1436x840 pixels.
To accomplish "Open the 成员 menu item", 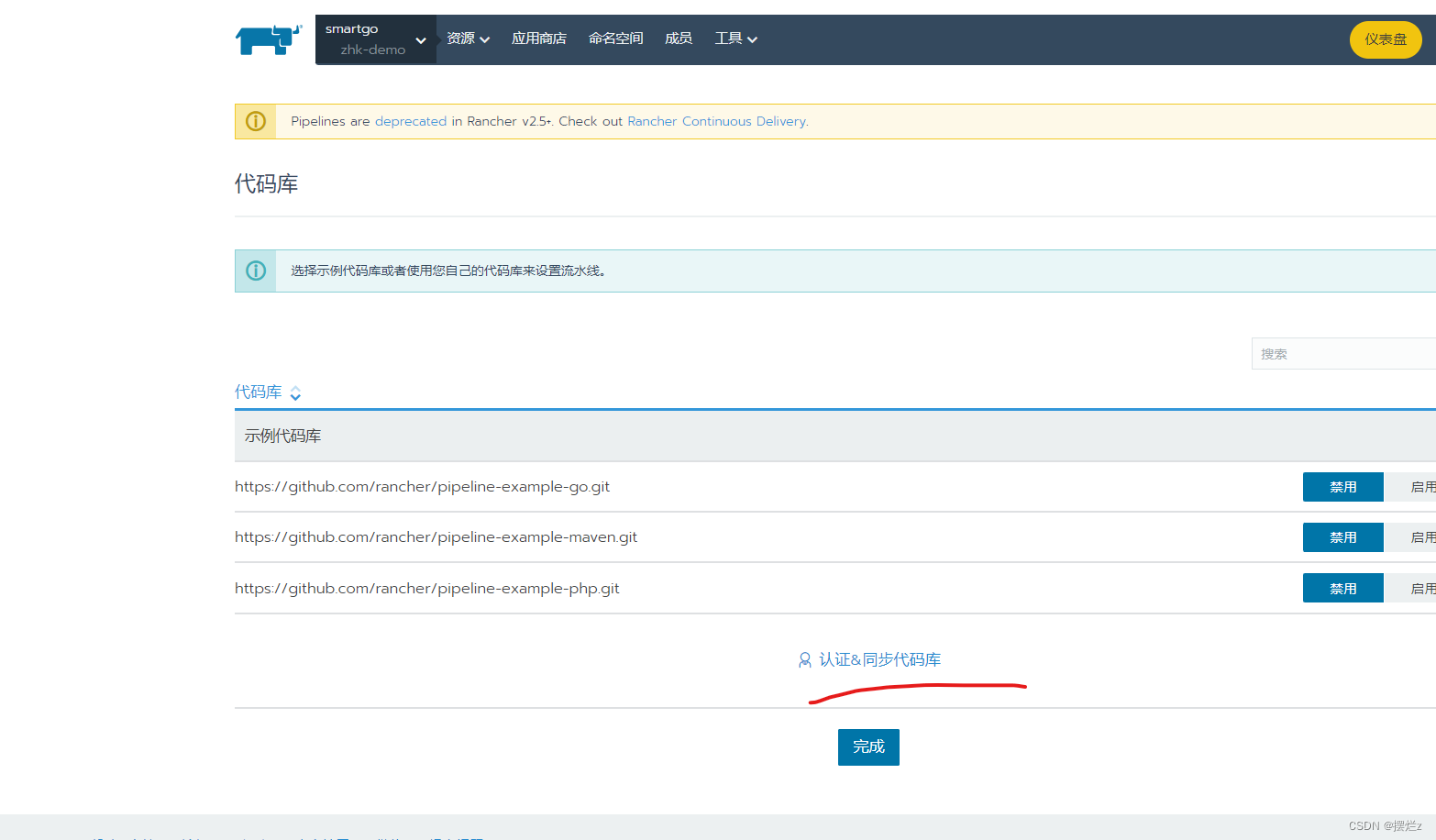I will click(x=679, y=39).
